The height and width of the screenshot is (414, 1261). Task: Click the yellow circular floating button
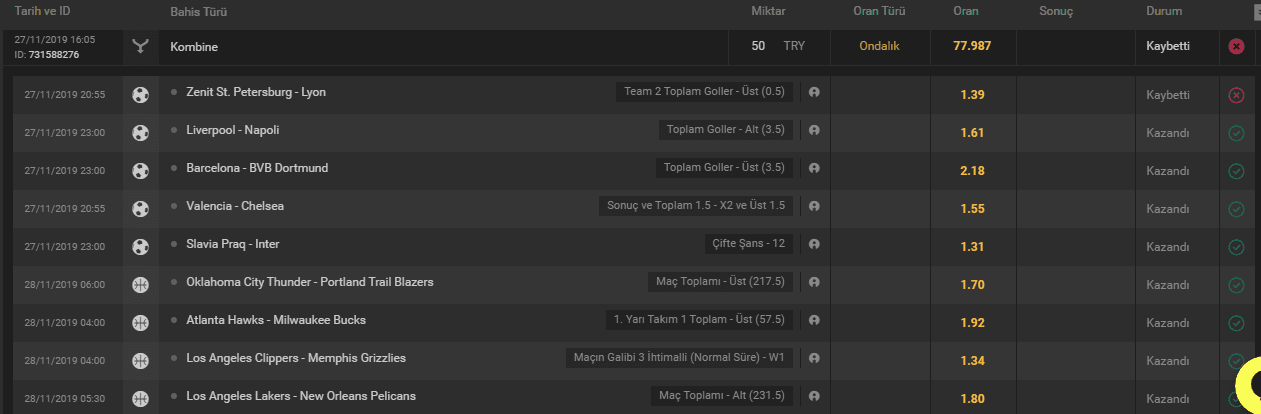tap(1250, 384)
